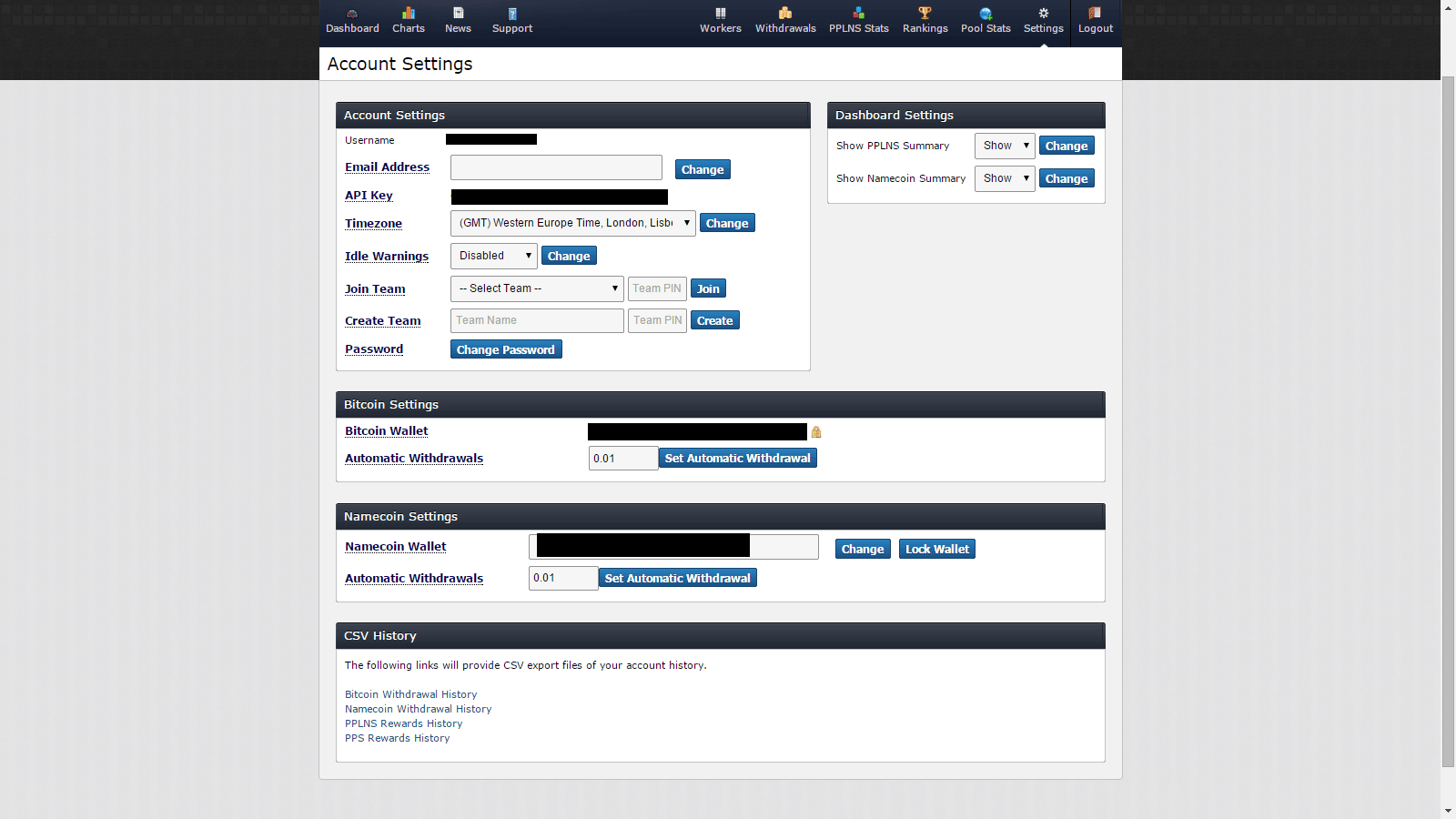Open the PPLNS Stats nav icon

(x=858, y=13)
